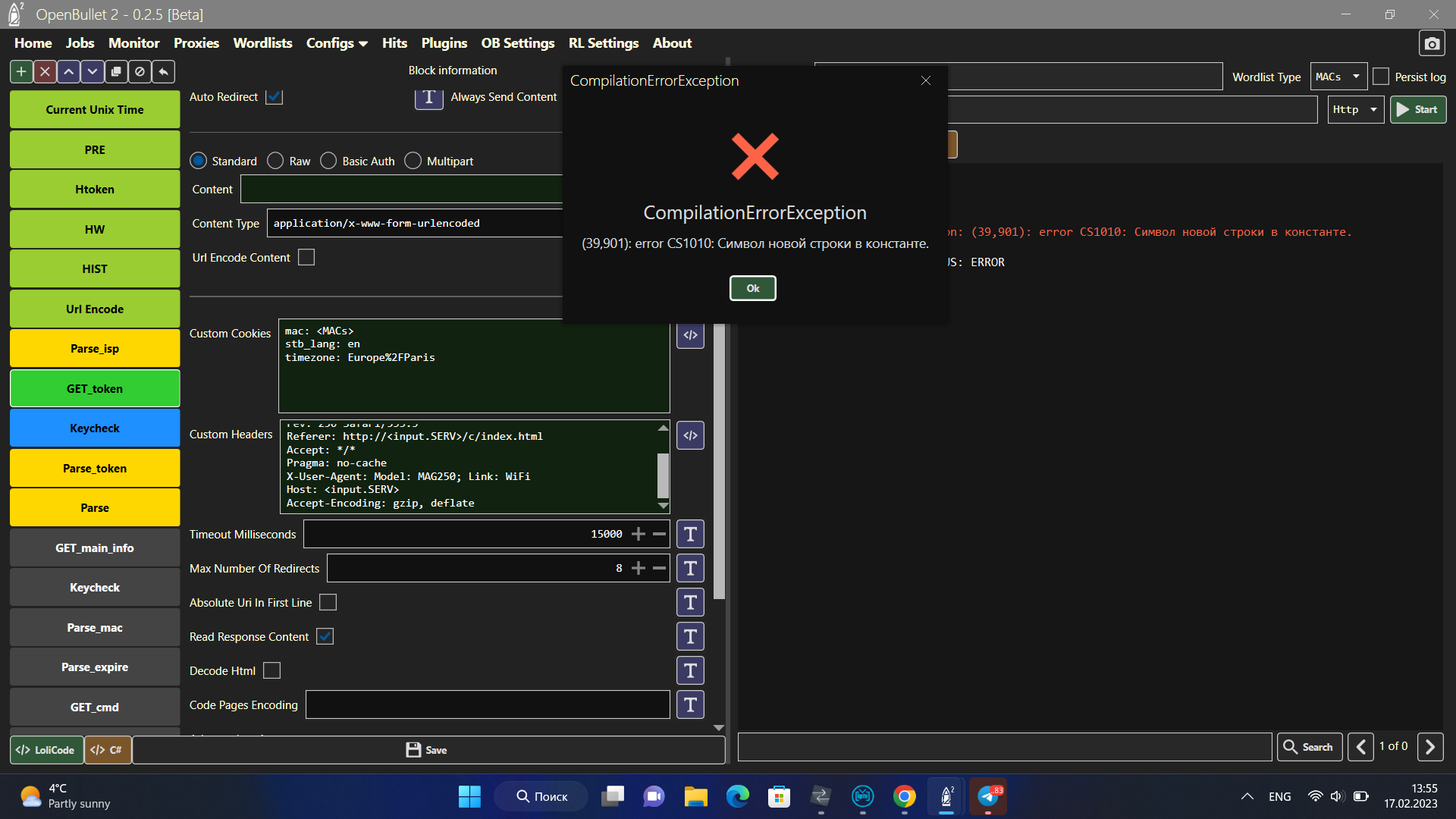The image size is (1456, 819).
Task: Click Ok in the error dialog
Action: 752,288
